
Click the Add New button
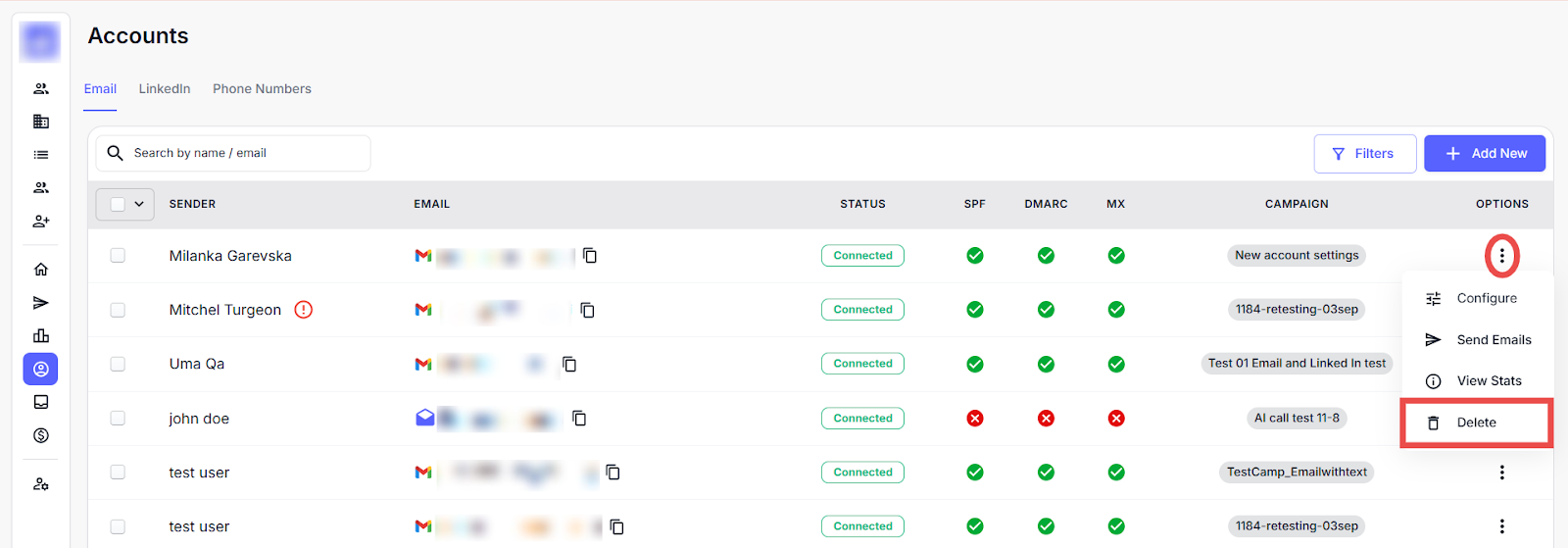[1484, 154]
